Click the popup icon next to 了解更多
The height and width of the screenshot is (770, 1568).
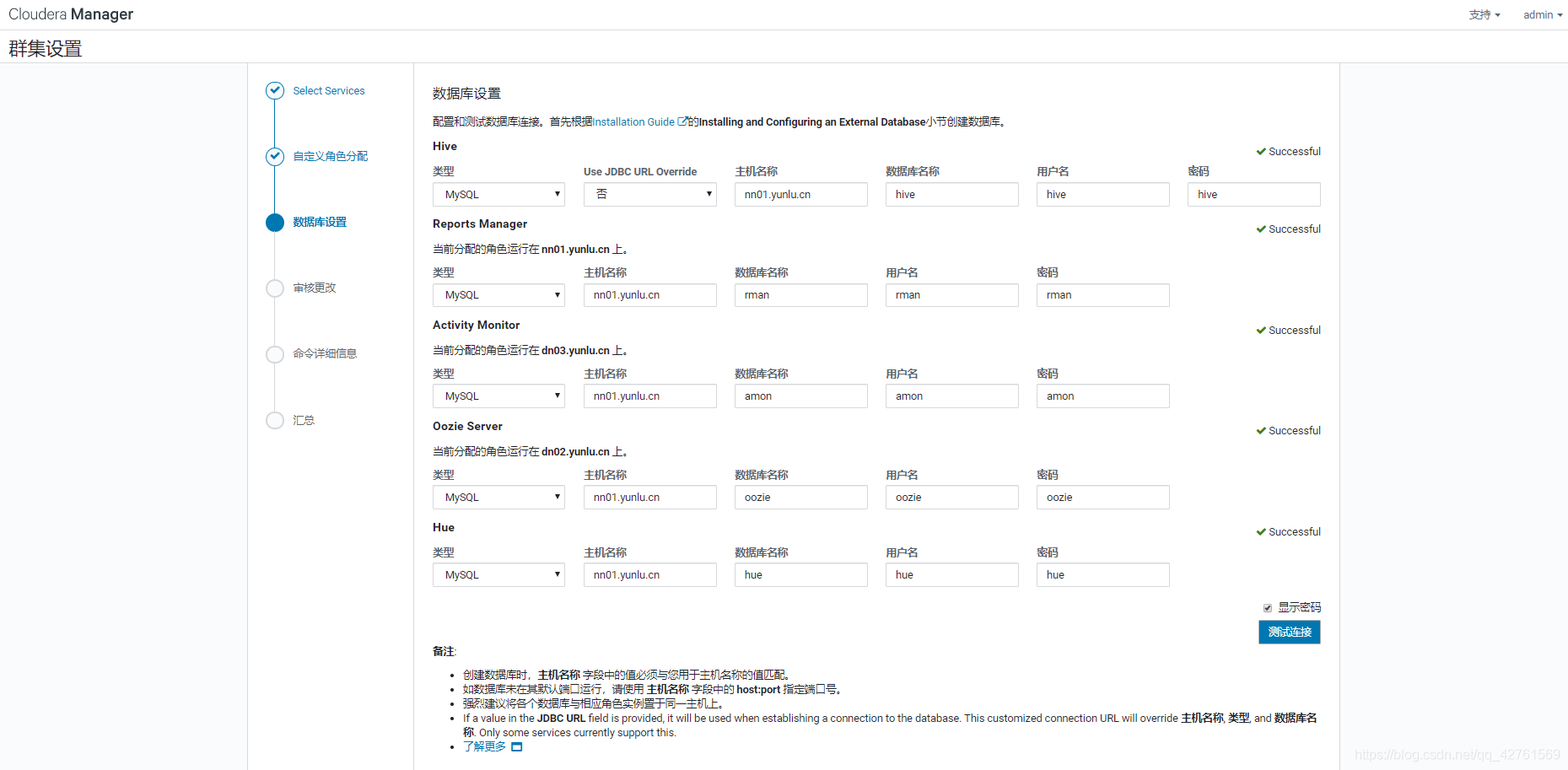[x=517, y=747]
